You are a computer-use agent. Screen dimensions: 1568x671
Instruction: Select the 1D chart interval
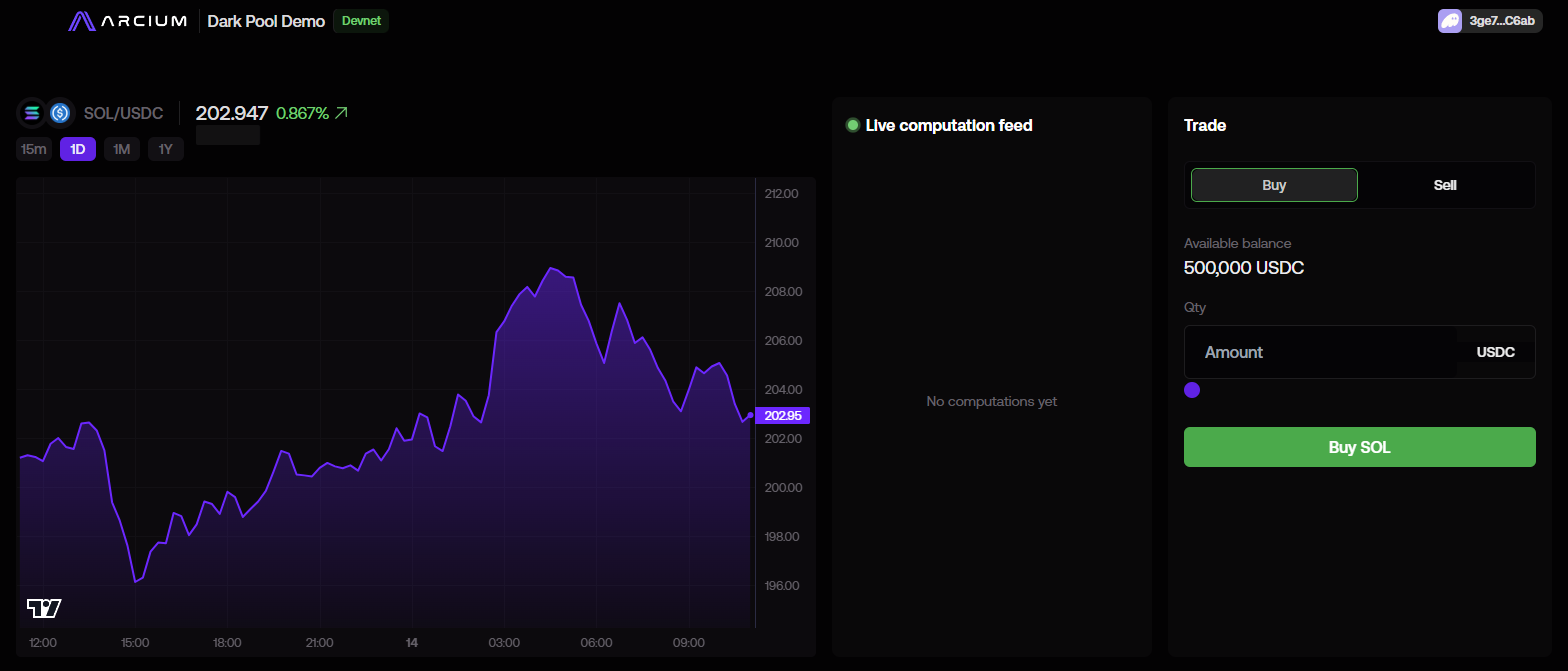pyautogui.click(x=78, y=149)
